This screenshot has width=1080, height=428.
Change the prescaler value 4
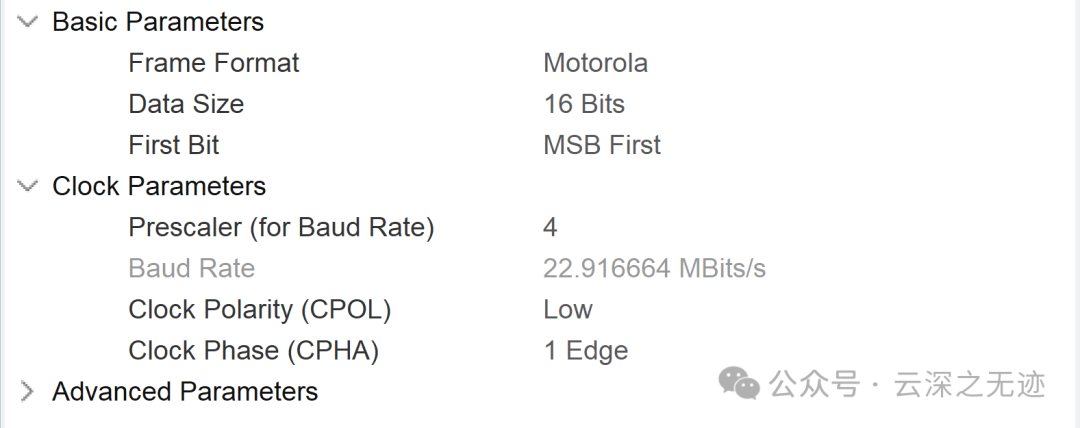point(550,227)
